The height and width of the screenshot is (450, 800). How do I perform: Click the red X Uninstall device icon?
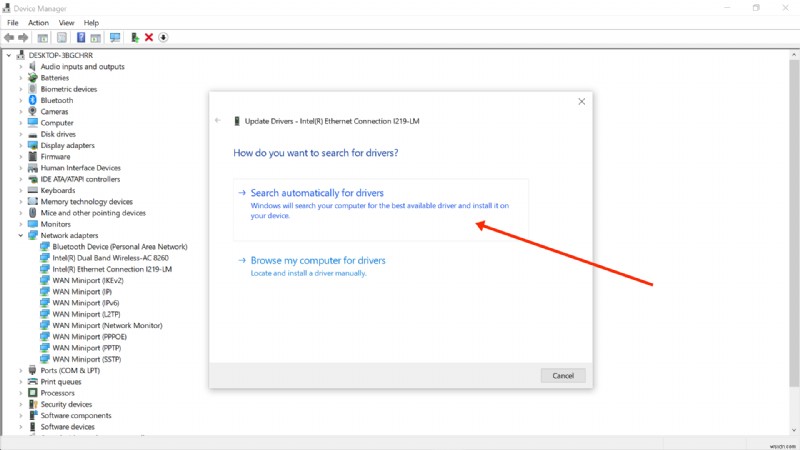149,37
